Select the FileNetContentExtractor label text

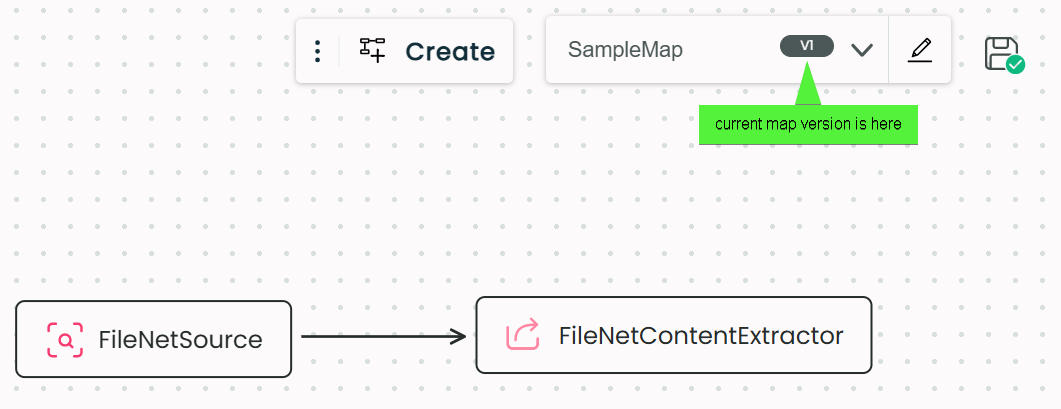(701, 336)
